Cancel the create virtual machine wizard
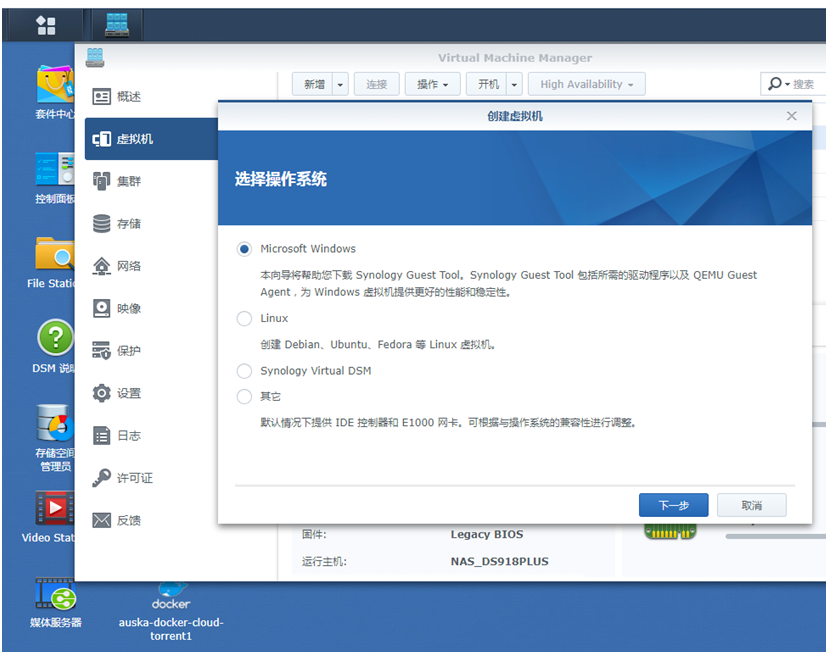828x654 pixels. 751,505
